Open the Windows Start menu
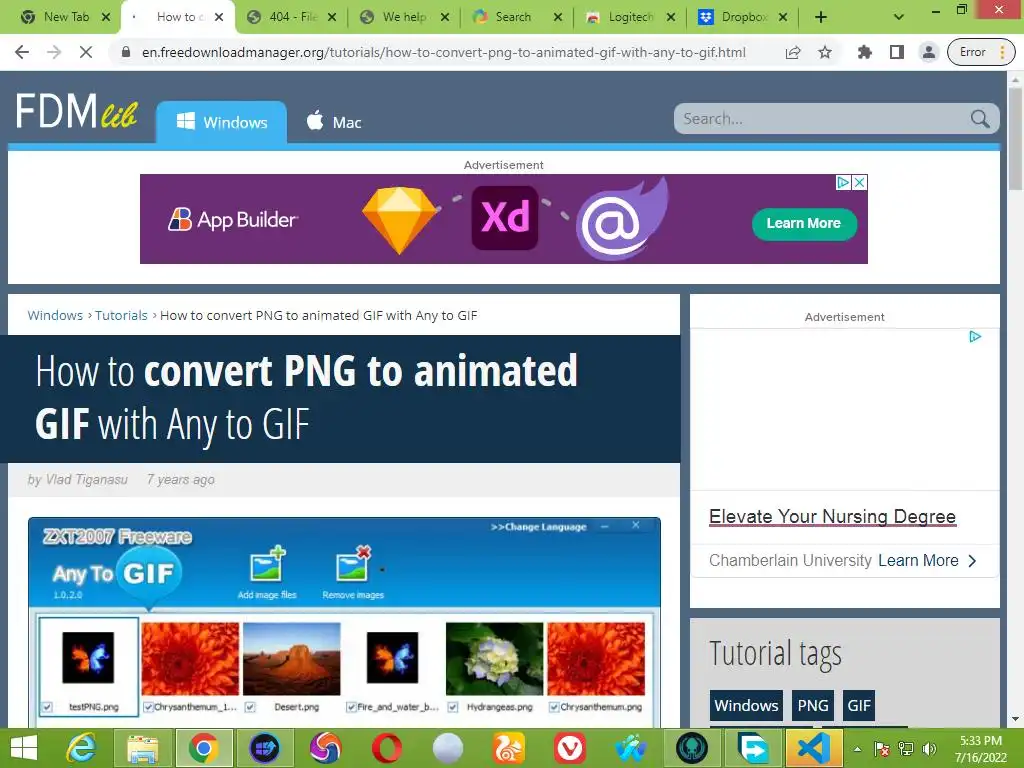This screenshot has height=768, width=1024. (x=24, y=748)
